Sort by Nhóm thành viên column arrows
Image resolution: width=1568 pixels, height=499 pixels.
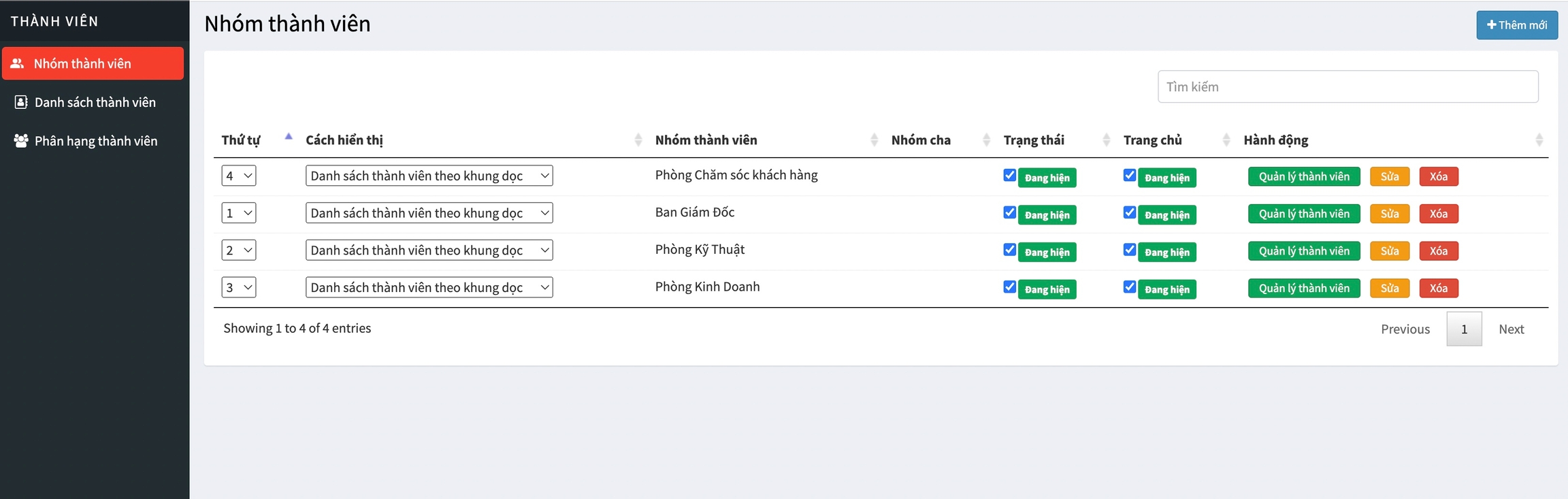(x=874, y=140)
